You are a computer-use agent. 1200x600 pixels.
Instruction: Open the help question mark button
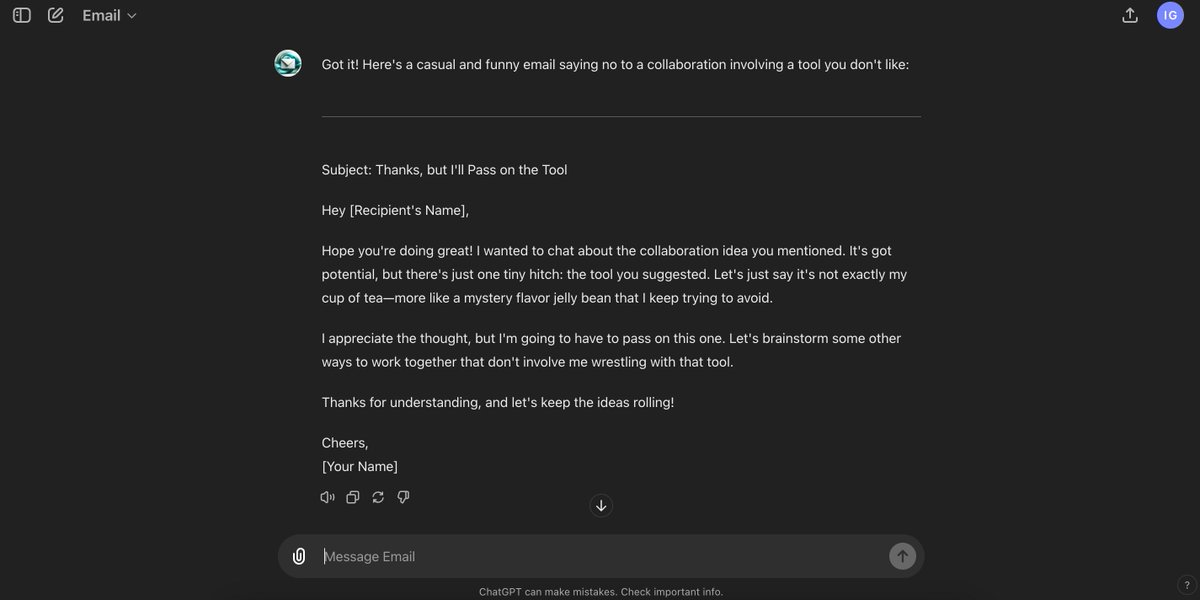[1186, 585]
